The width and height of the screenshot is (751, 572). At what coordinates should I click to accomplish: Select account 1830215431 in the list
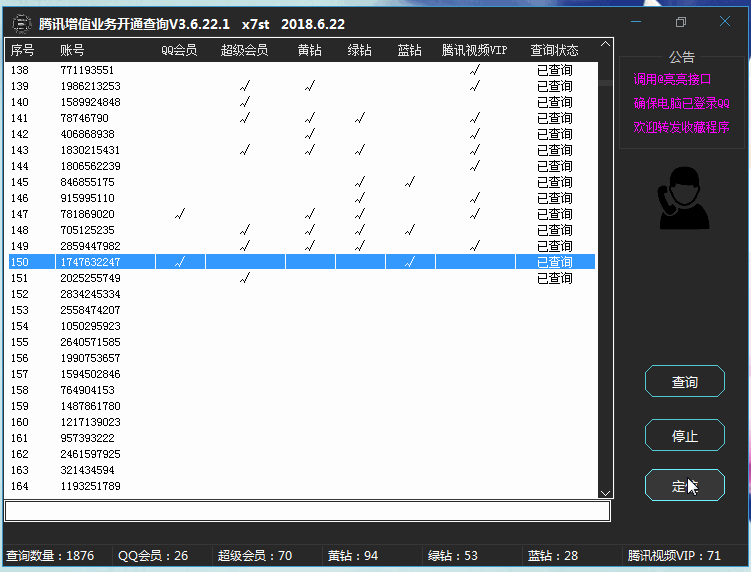click(x=90, y=150)
